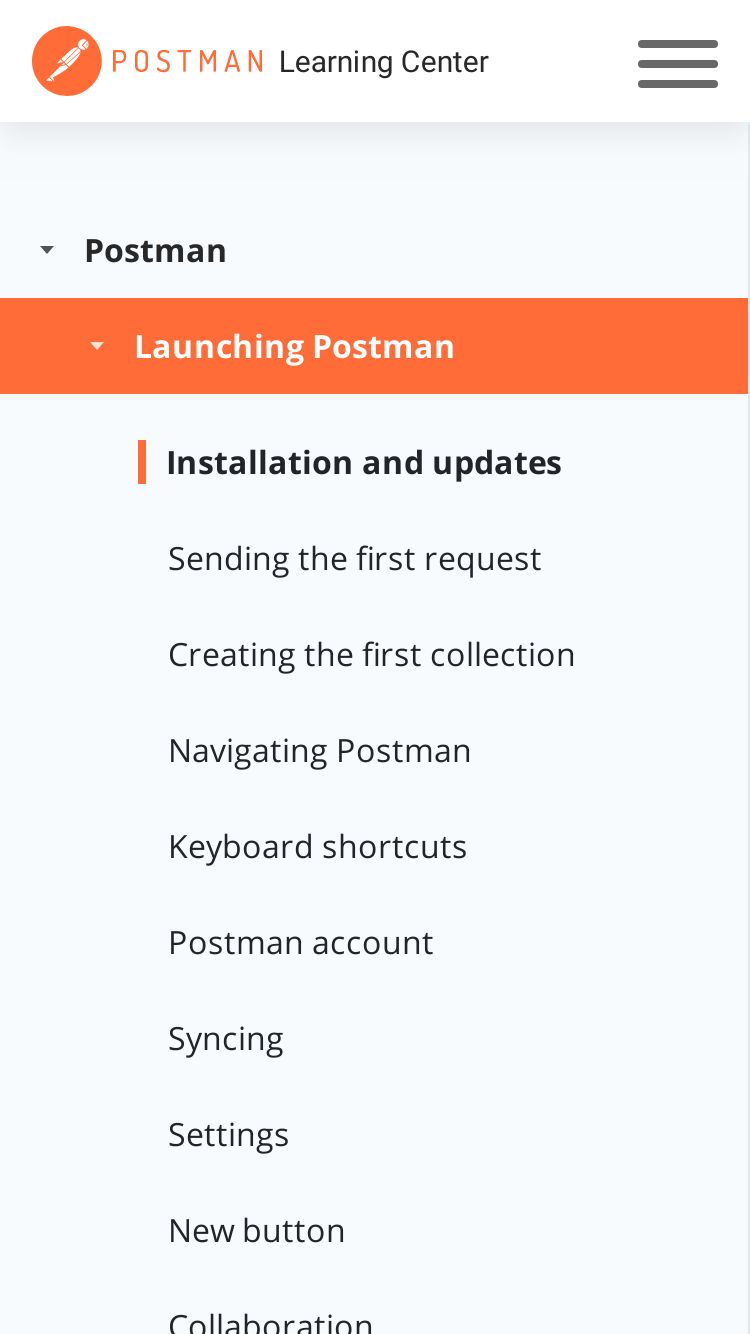The image size is (750, 1334).
Task: Click empty orange area of Launching Postman row
Action: 600,346
